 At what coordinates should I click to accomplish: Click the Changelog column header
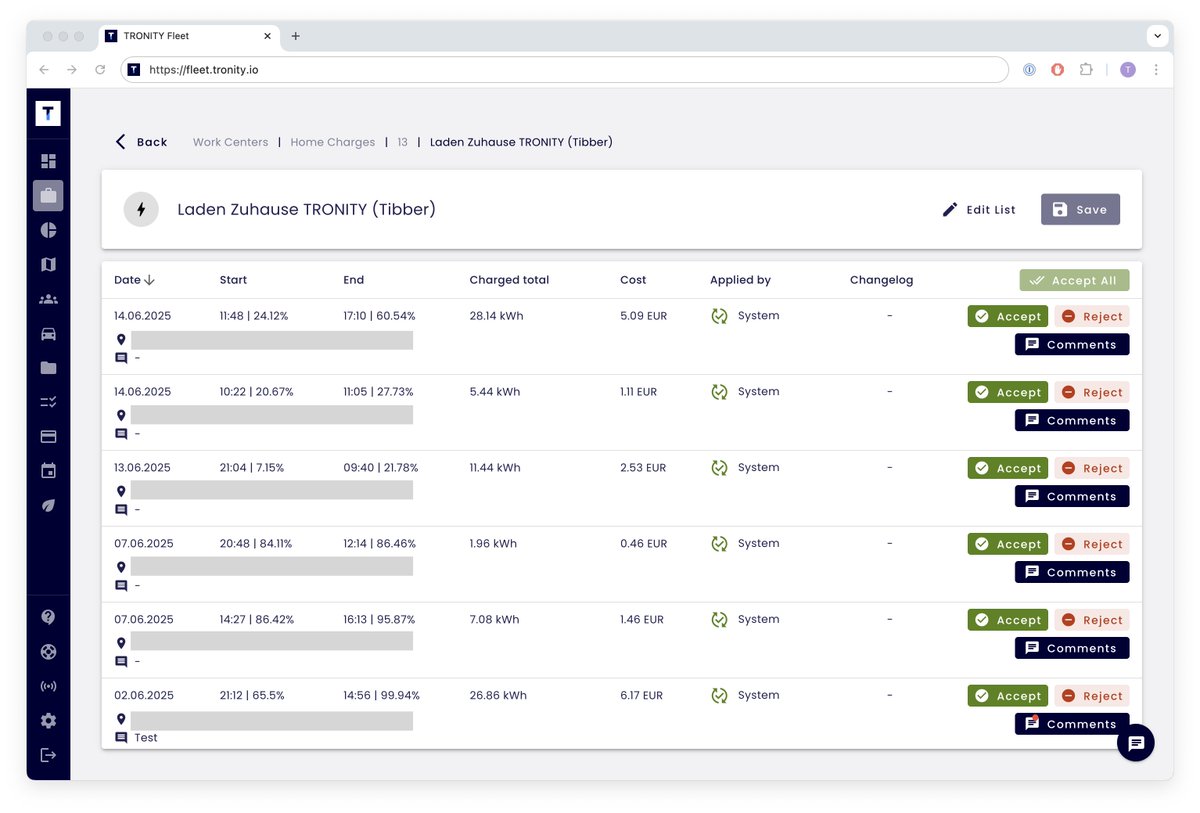click(x=881, y=280)
